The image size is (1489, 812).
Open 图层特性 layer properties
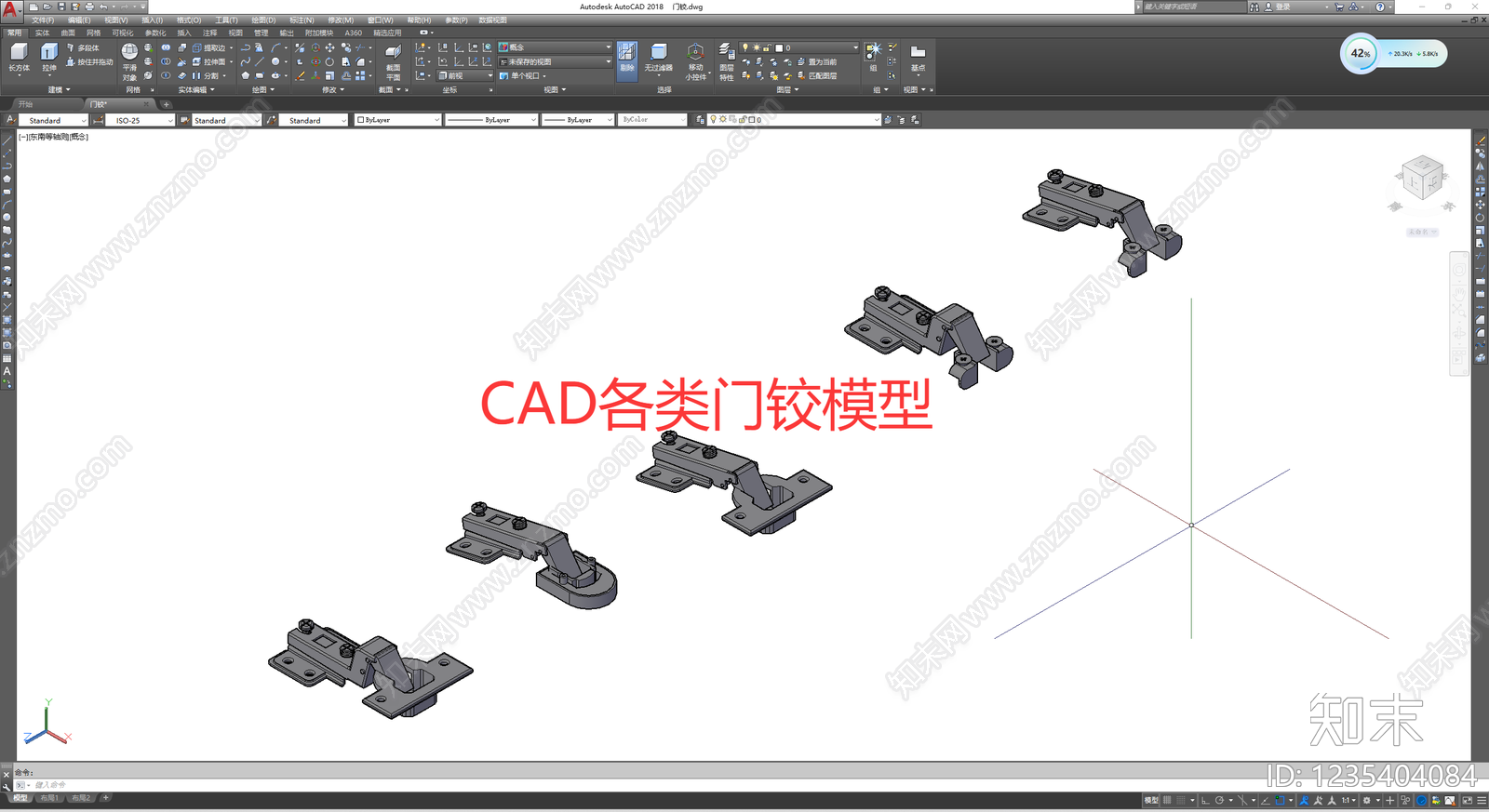click(726, 61)
